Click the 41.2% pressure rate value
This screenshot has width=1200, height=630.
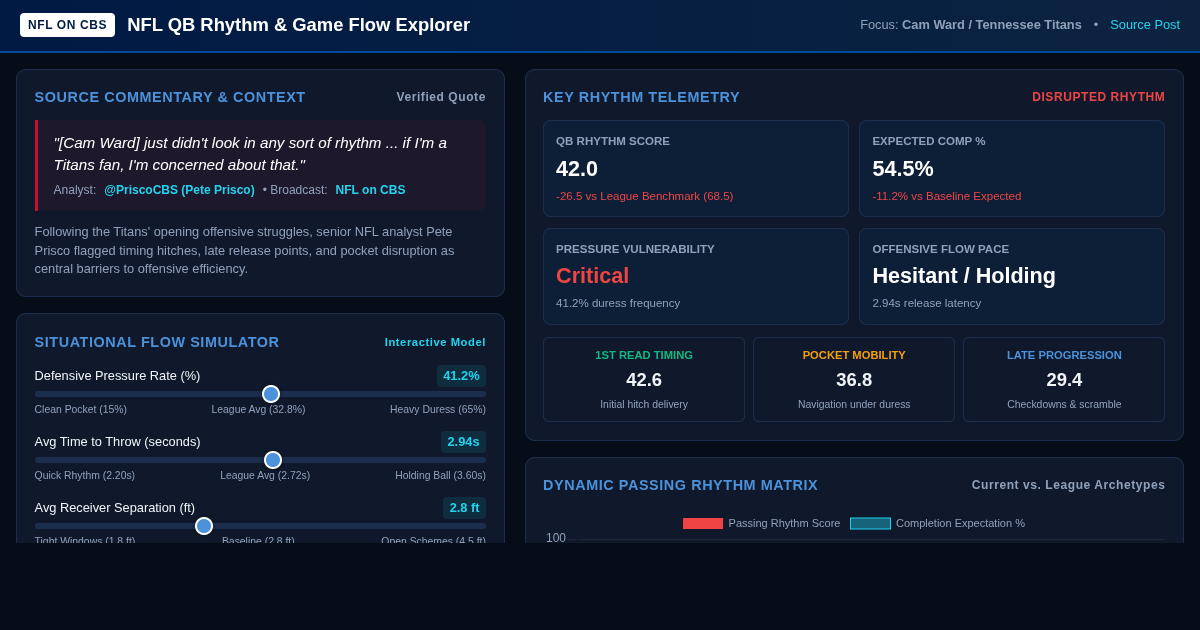pos(461,376)
